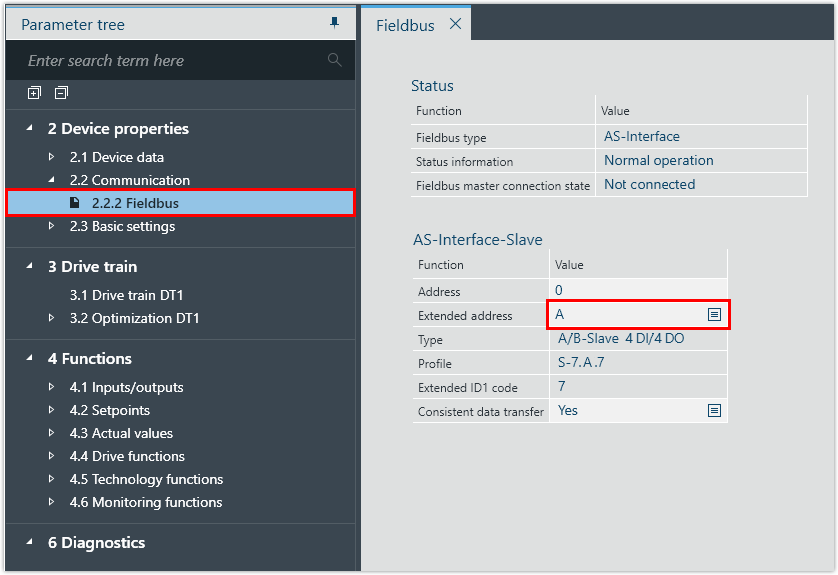
Task: Open Extended address selection list icon
Action: click(714, 315)
